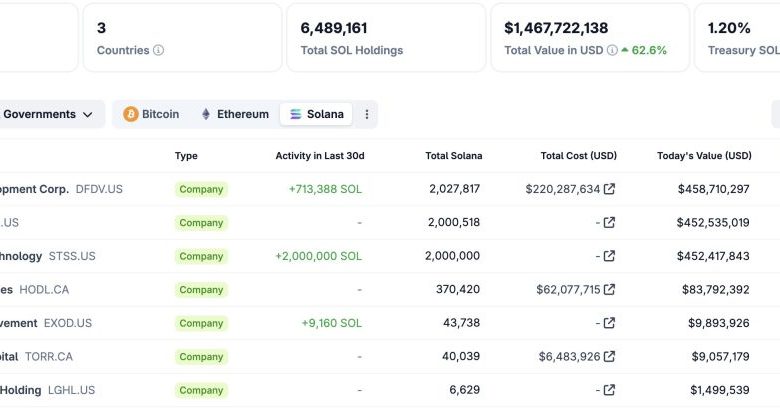Select the Solana tab
780x414 pixels.
[x=316, y=114]
